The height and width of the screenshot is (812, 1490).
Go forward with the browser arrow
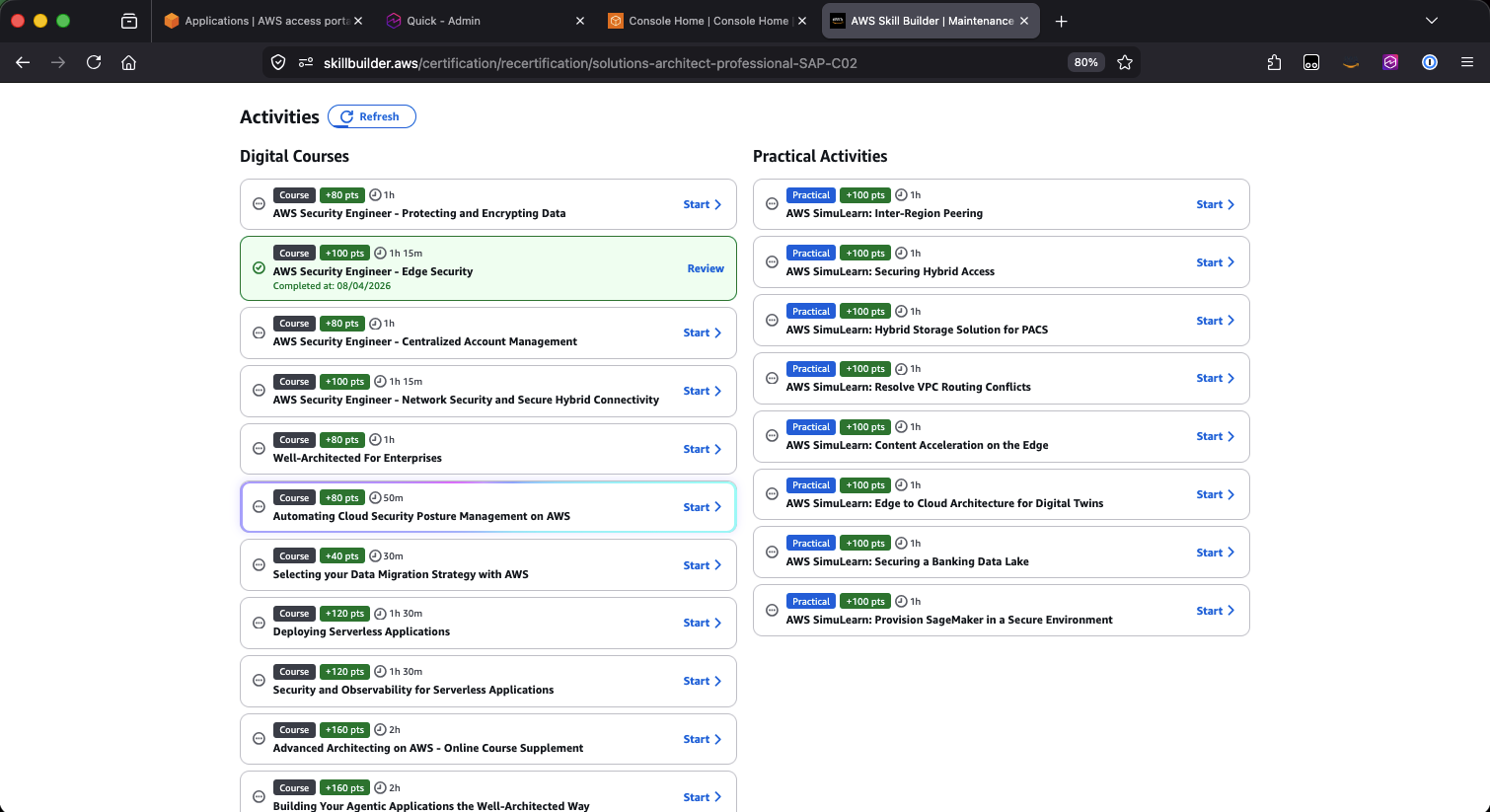tap(58, 62)
